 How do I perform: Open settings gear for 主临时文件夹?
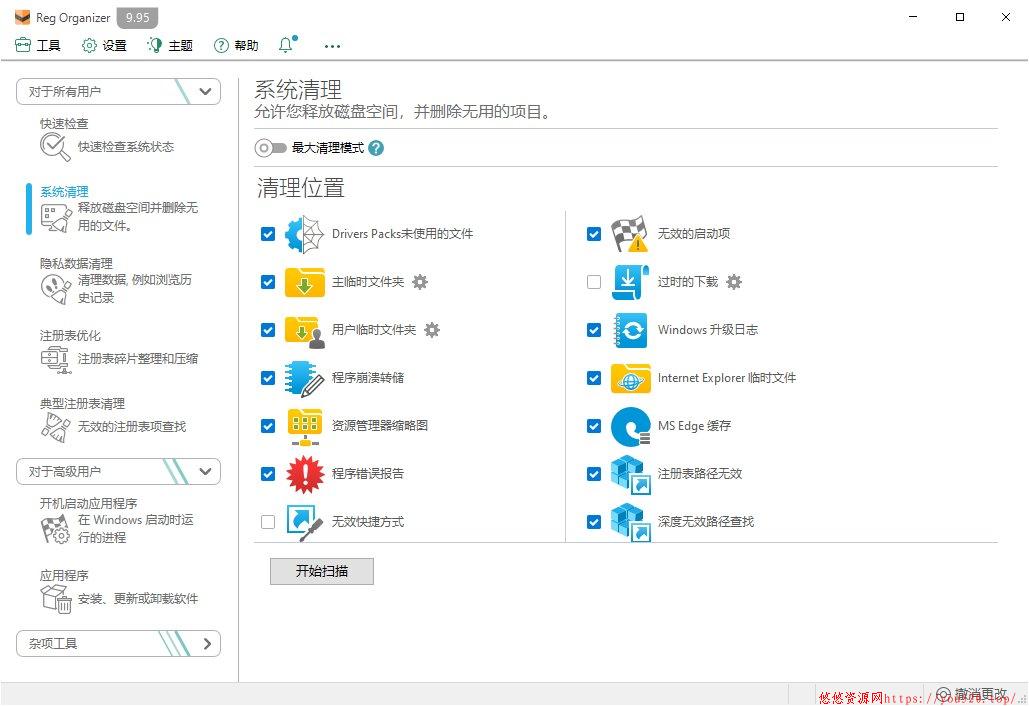420,282
